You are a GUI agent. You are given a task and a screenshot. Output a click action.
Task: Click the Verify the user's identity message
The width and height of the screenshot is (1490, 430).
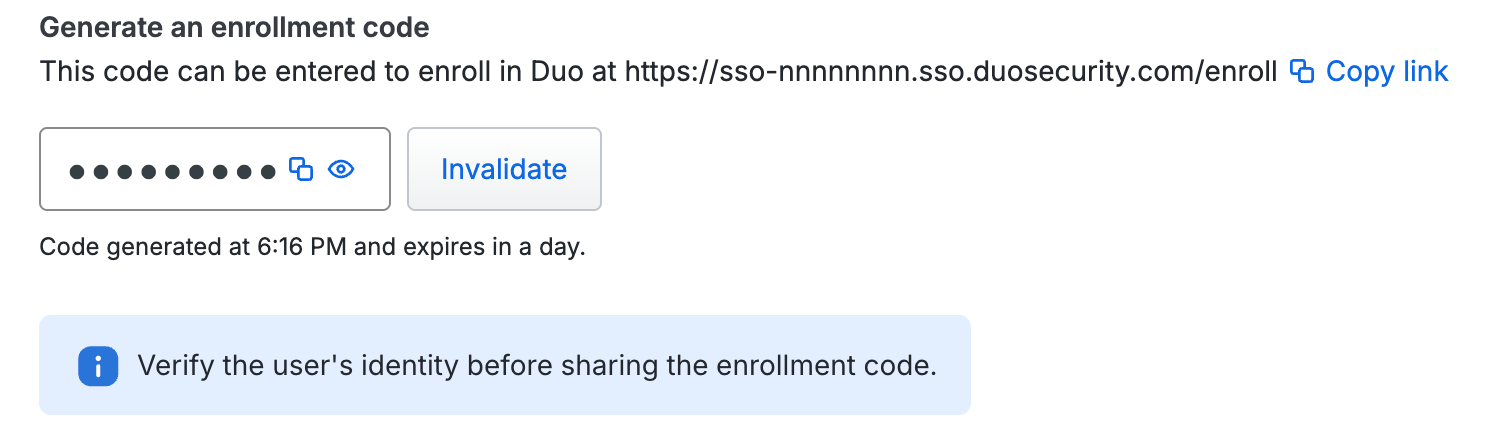[537, 366]
